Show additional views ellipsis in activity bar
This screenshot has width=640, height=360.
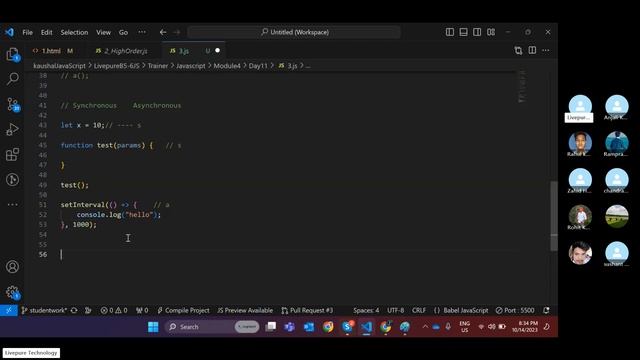12,204
